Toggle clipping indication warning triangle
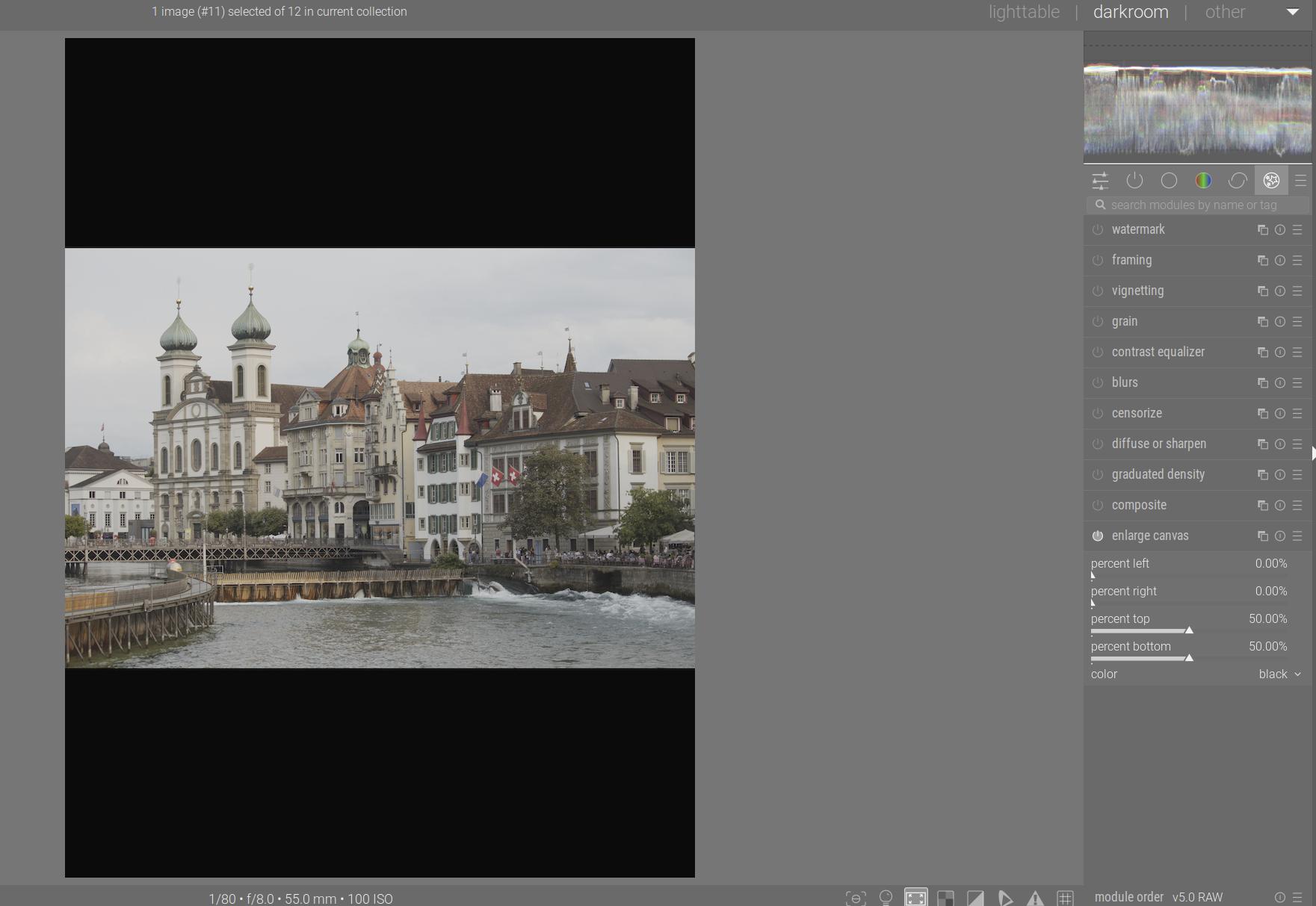Viewport: 1316px width, 906px height. tap(1035, 897)
